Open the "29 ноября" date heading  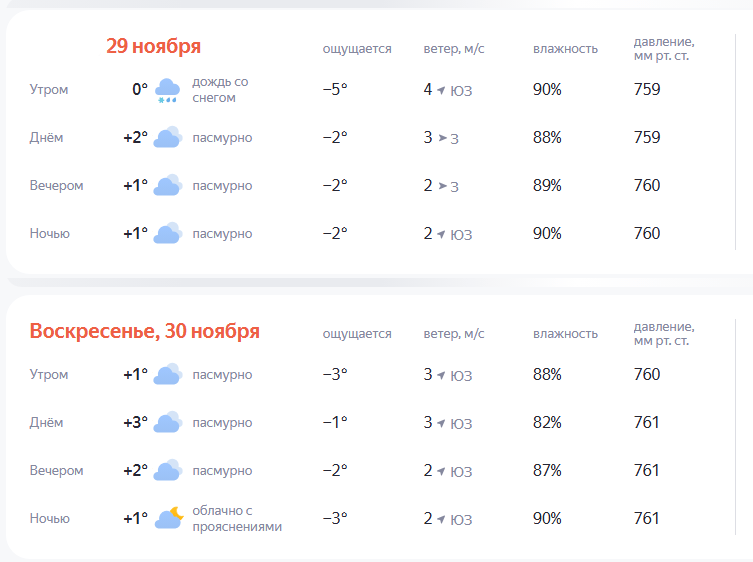(153, 46)
